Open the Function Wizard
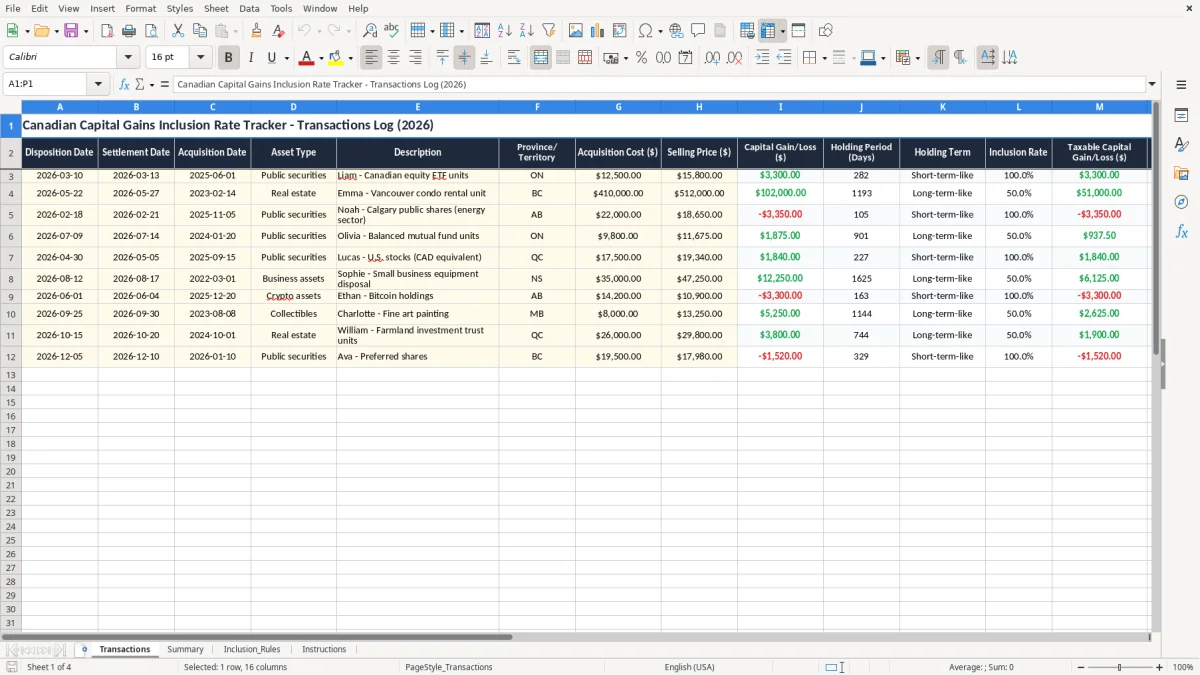 (124, 84)
